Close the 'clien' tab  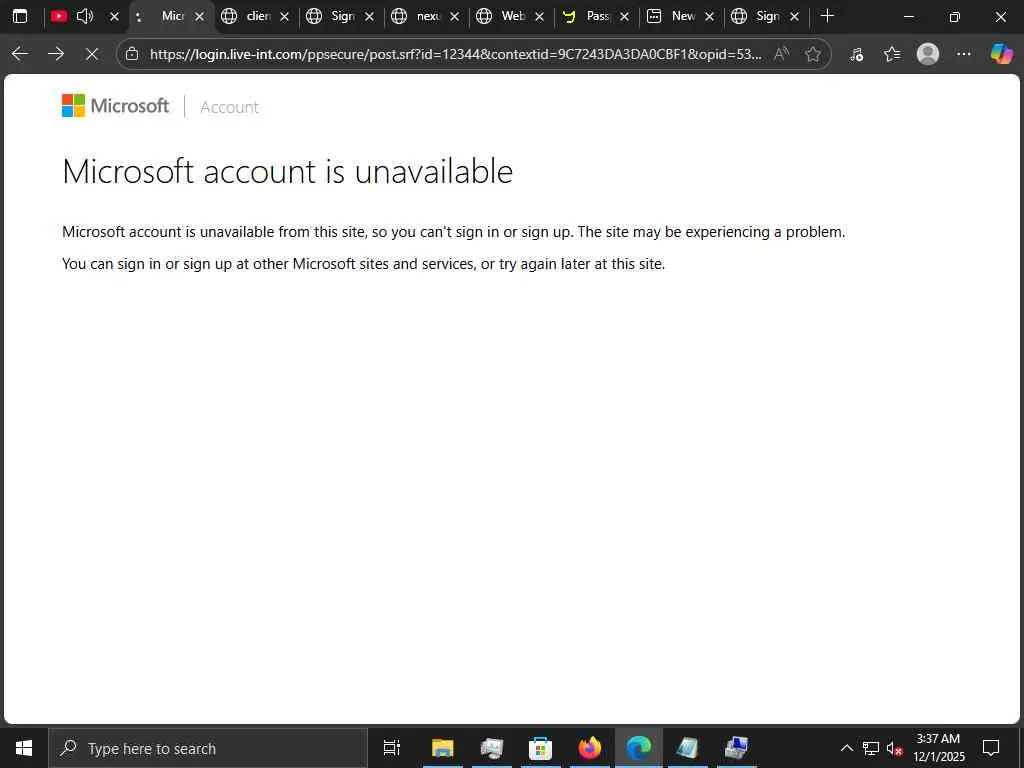(285, 16)
